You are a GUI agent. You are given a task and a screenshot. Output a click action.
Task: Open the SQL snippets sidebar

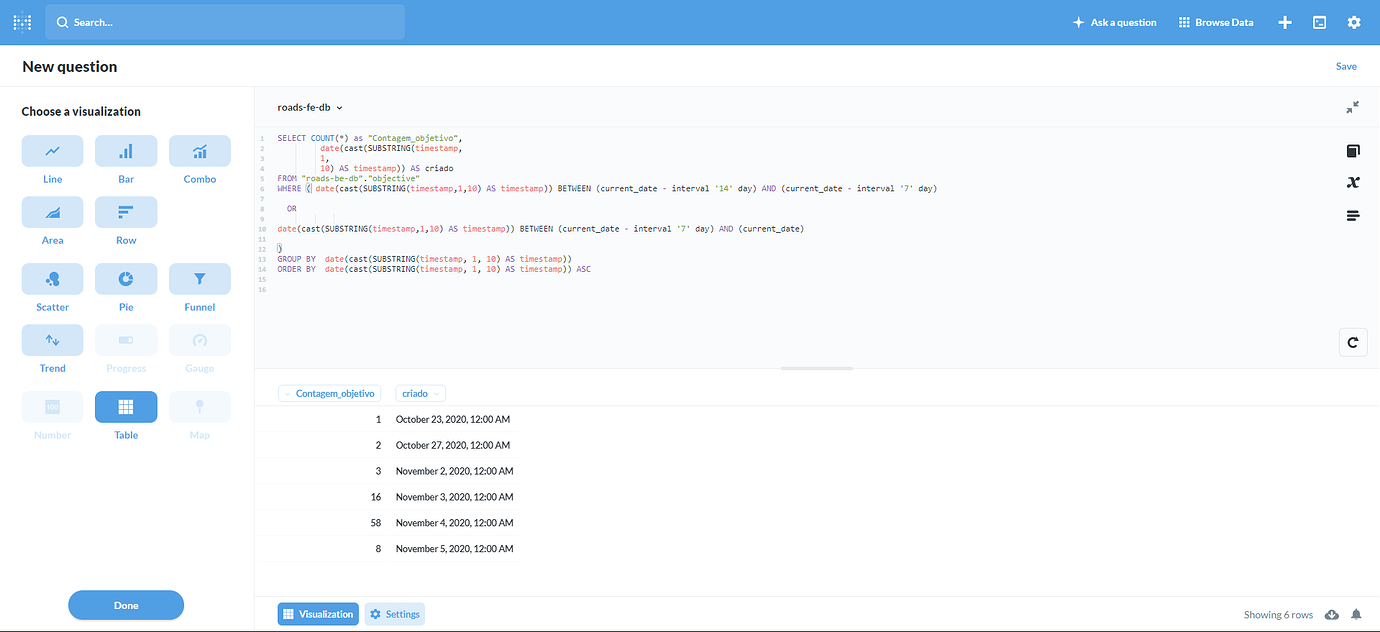1353,214
